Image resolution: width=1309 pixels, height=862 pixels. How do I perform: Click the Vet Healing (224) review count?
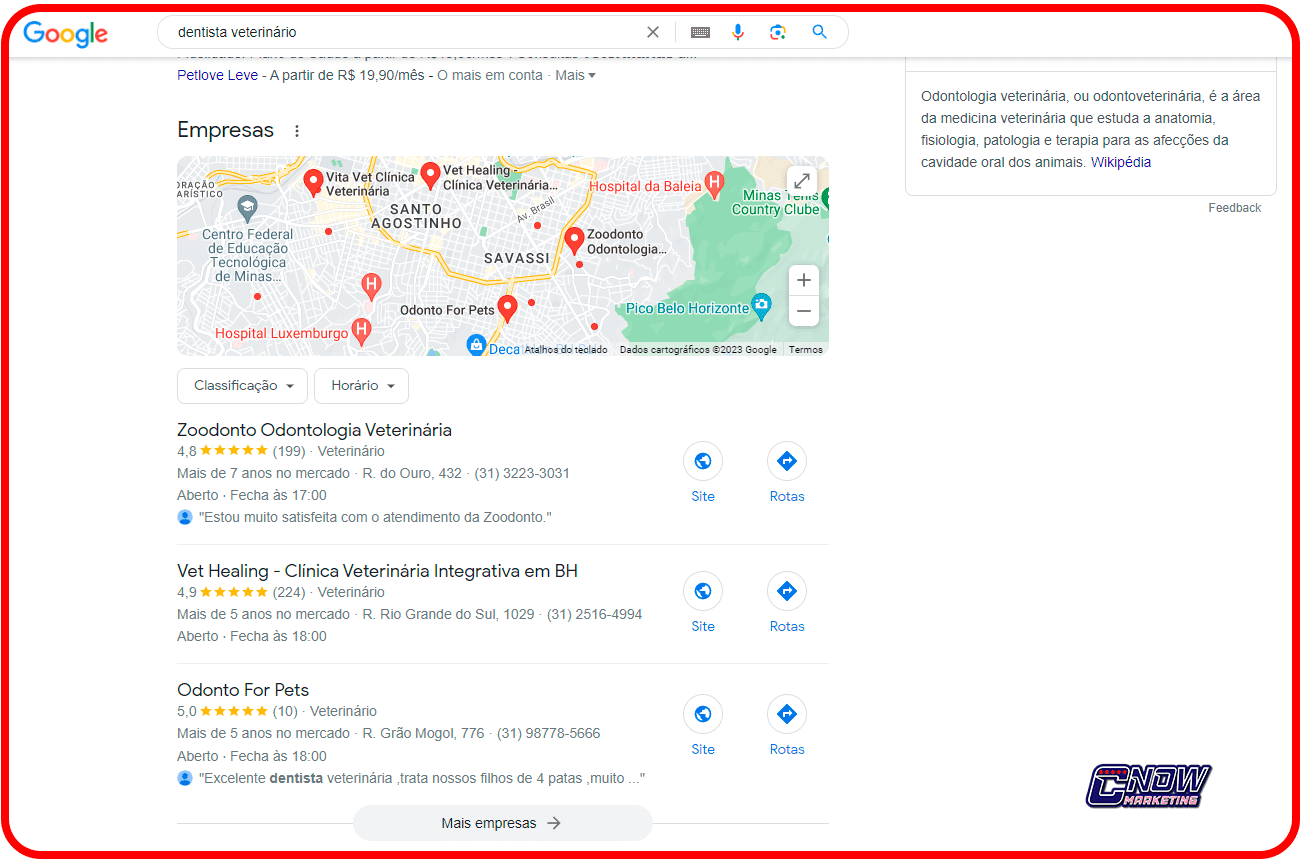289,592
